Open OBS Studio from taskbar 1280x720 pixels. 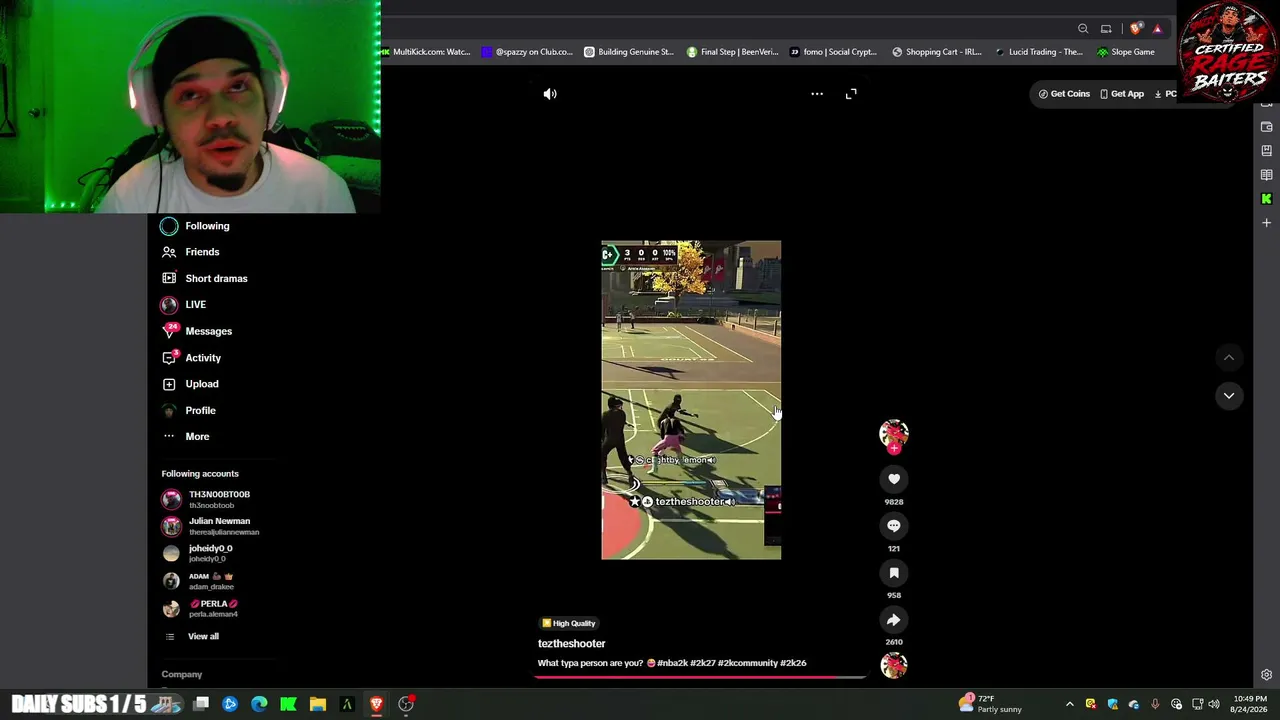pos(406,704)
